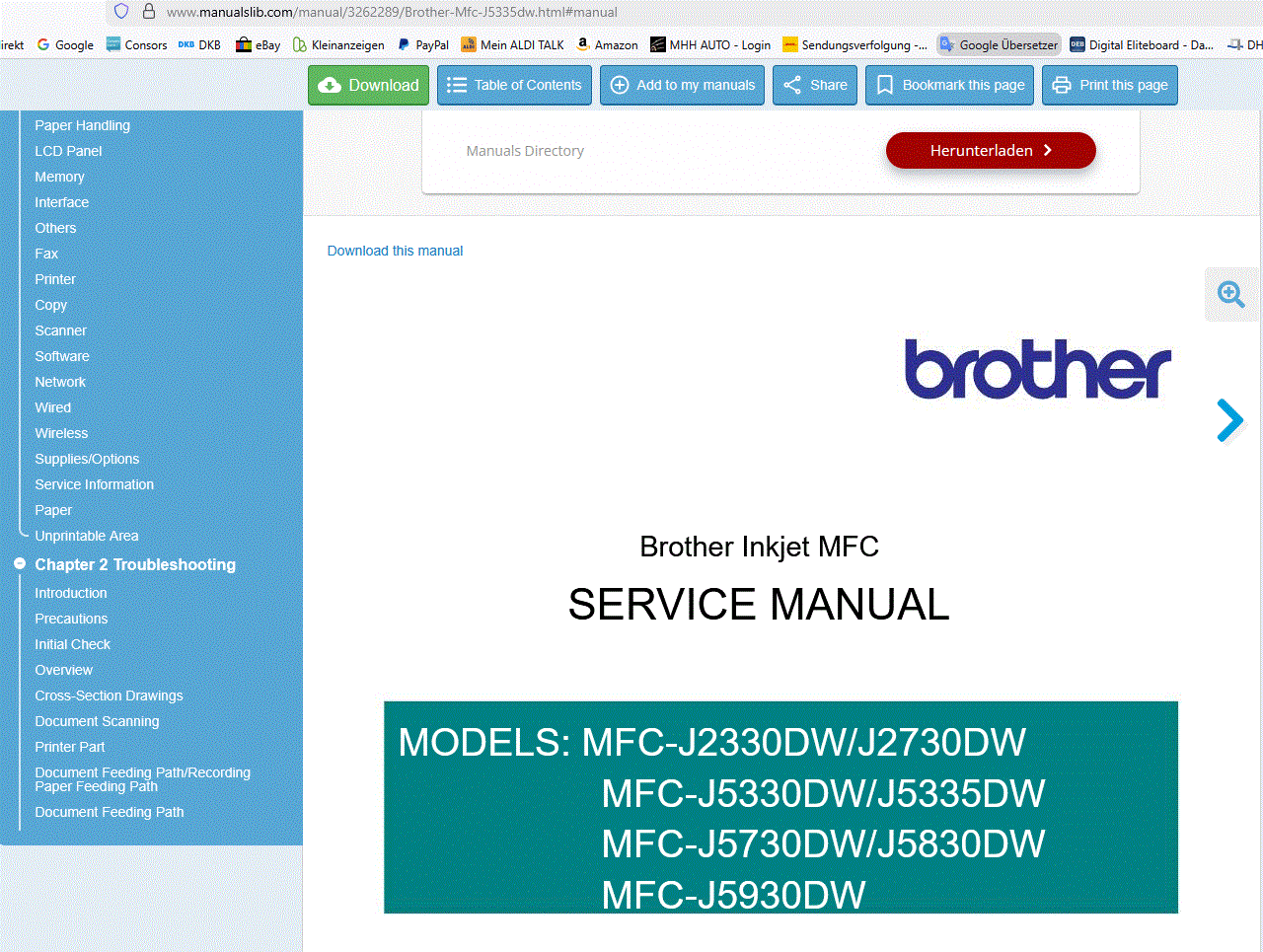The width and height of the screenshot is (1263, 952).
Task: Select Scanner in sidebar
Action: click(60, 330)
